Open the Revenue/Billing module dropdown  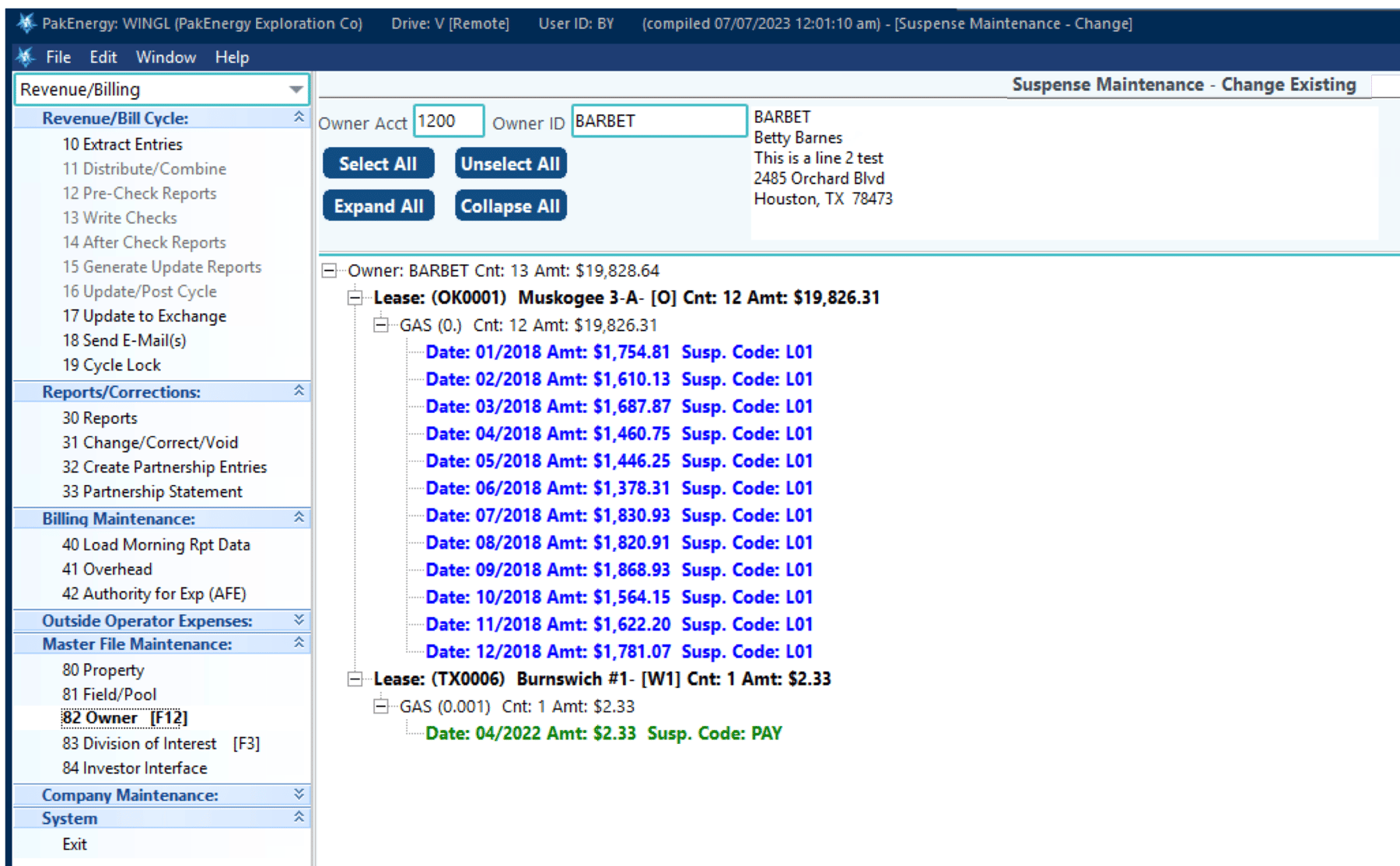click(298, 89)
